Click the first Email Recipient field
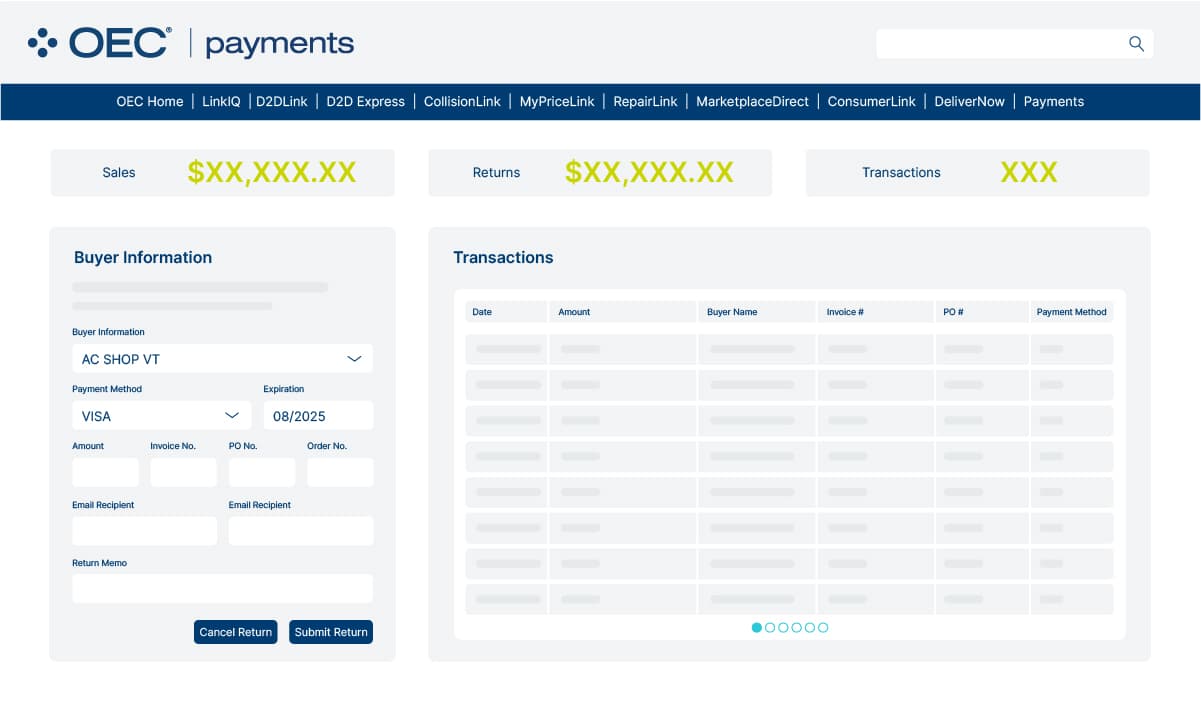1201x701 pixels. pyautogui.click(x=144, y=531)
